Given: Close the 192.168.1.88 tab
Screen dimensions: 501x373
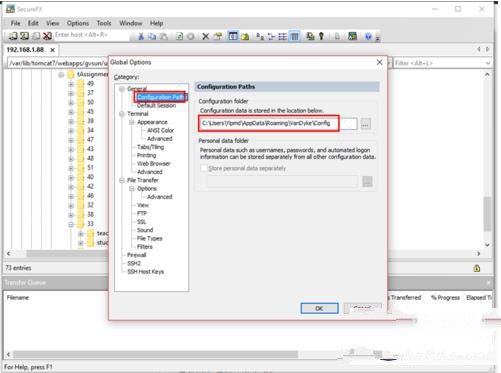Looking at the screenshot, I should [x=52, y=50].
